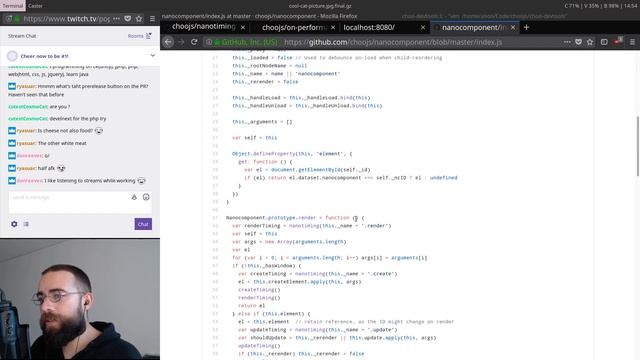640x360 pixels.
Task: Click the 'Stream Chat' heading text
Action: pos(22,36)
